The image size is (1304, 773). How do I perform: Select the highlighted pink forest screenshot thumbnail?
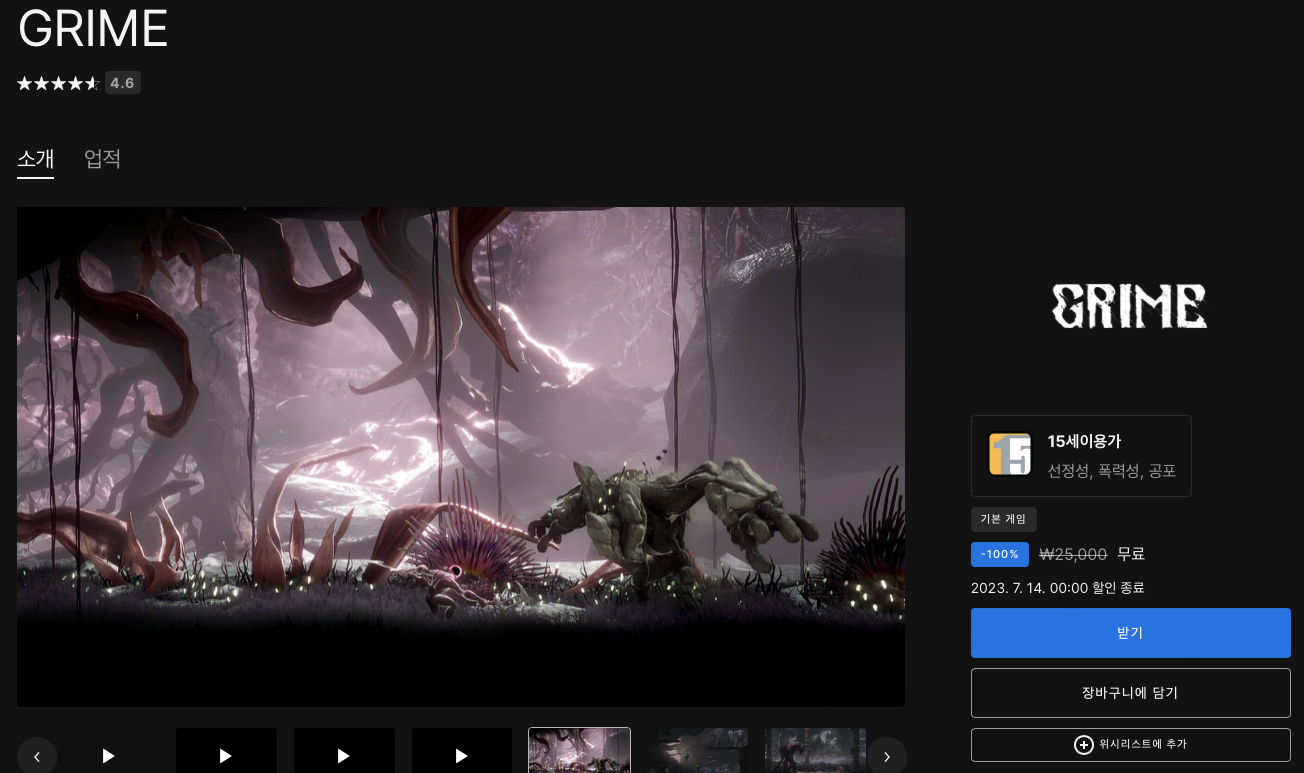tap(579, 750)
